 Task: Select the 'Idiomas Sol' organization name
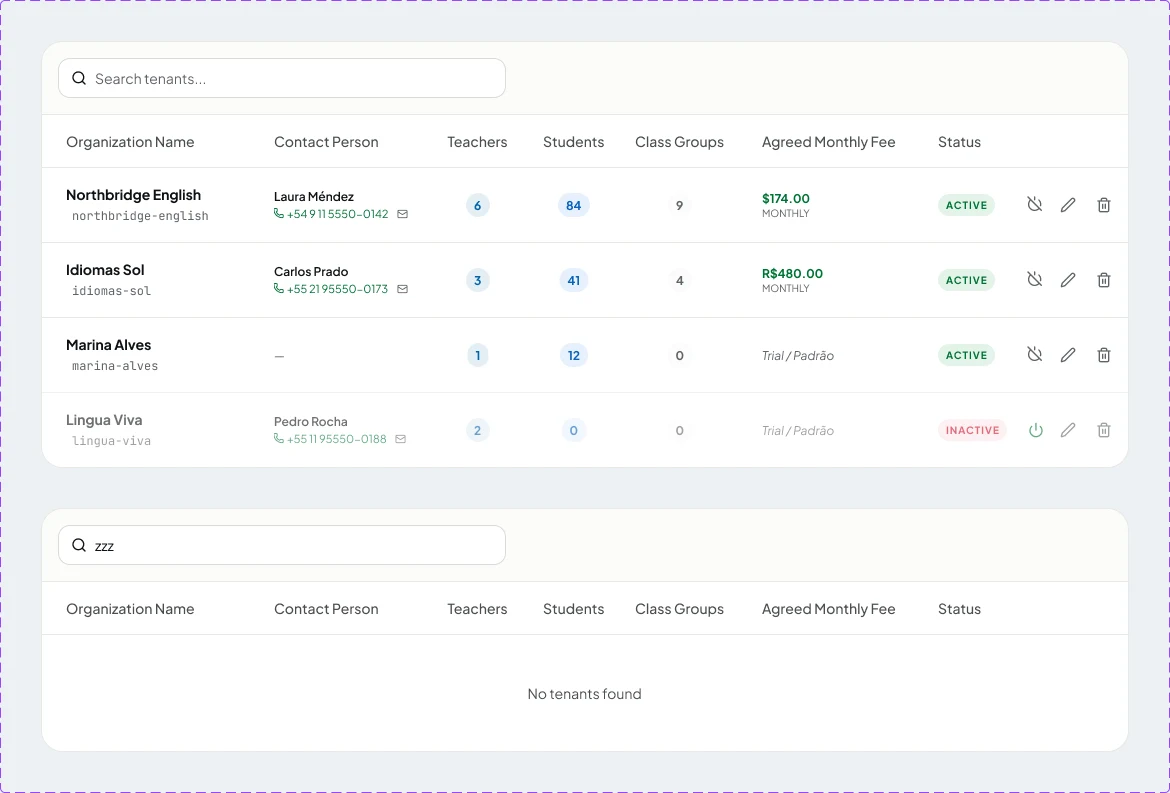[105, 270]
